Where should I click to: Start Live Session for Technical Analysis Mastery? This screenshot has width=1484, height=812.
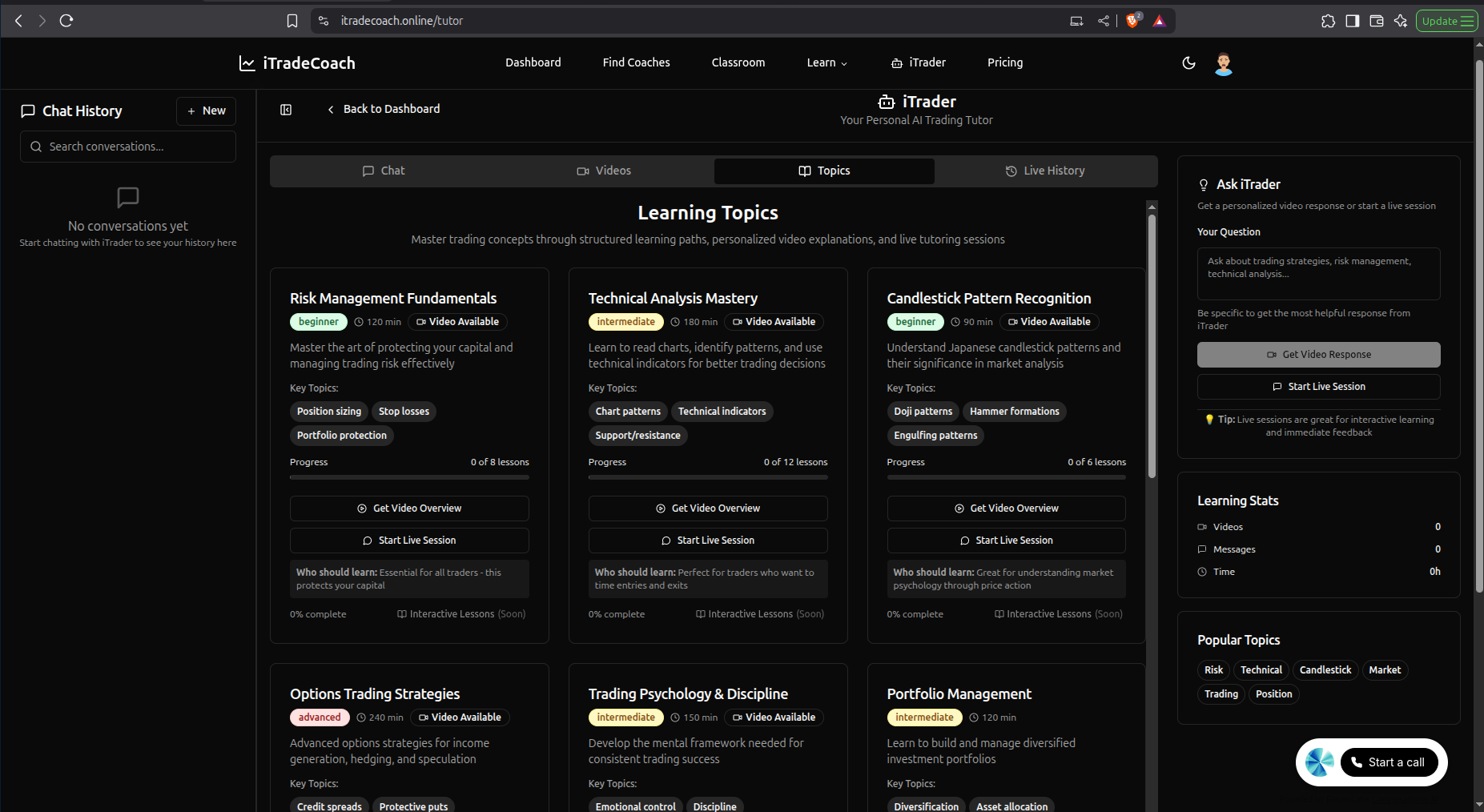click(708, 541)
